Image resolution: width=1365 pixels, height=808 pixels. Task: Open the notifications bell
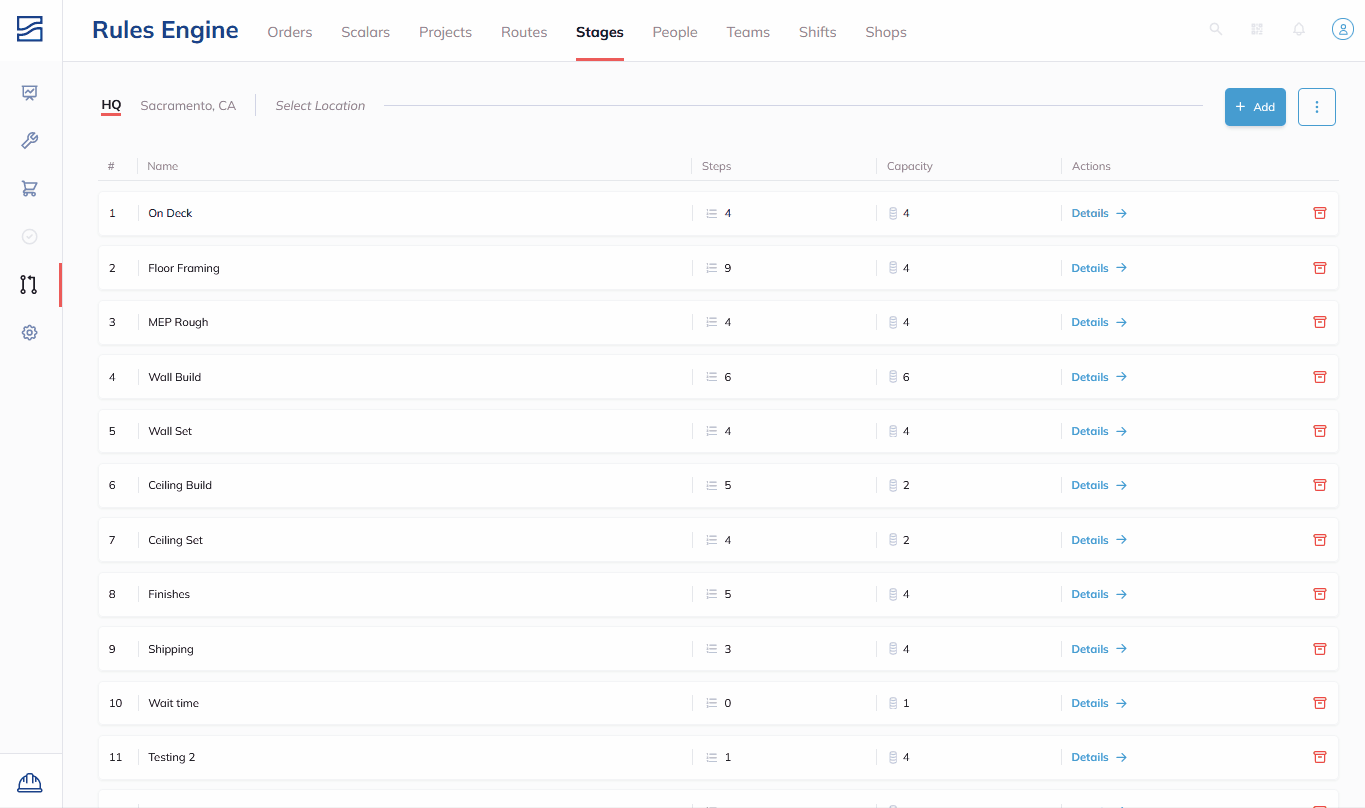click(1299, 30)
